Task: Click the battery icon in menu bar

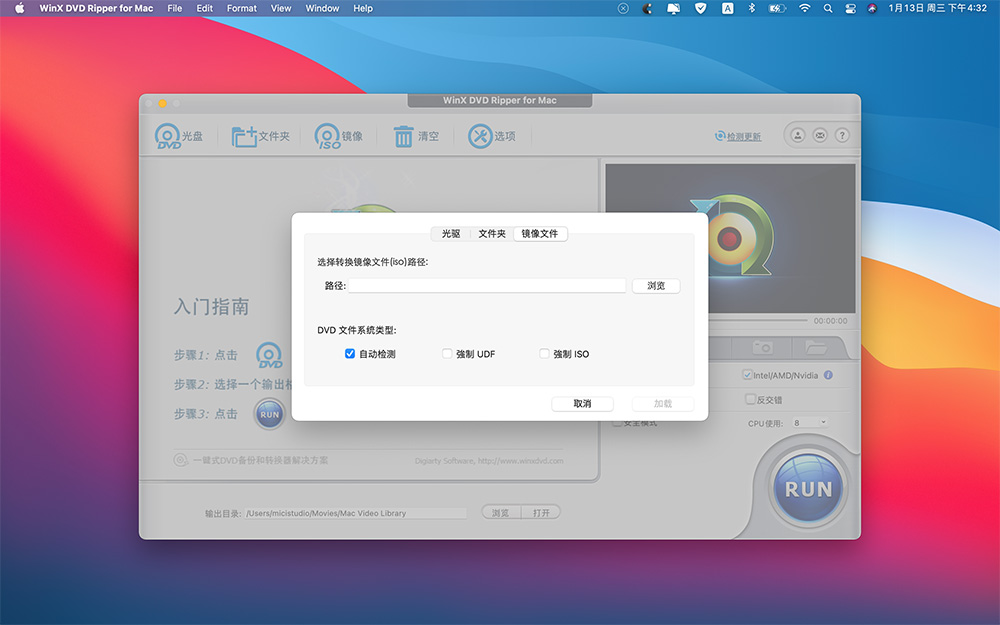Action: pyautogui.click(x=777, y=8)
